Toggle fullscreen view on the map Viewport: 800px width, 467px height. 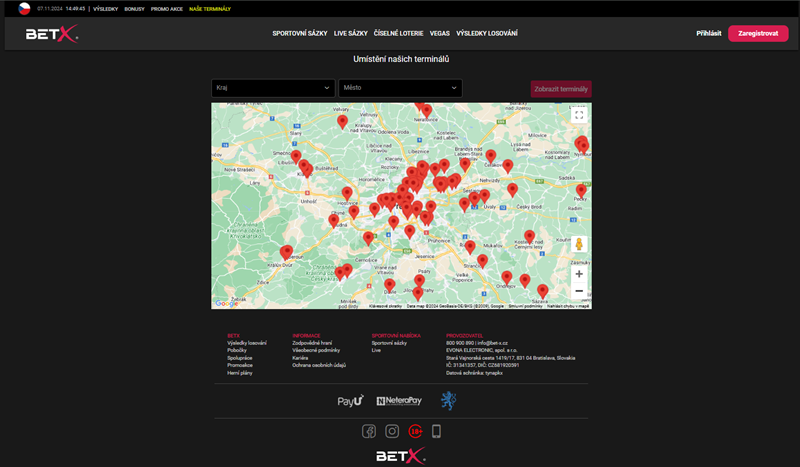[x=578, y=115]
